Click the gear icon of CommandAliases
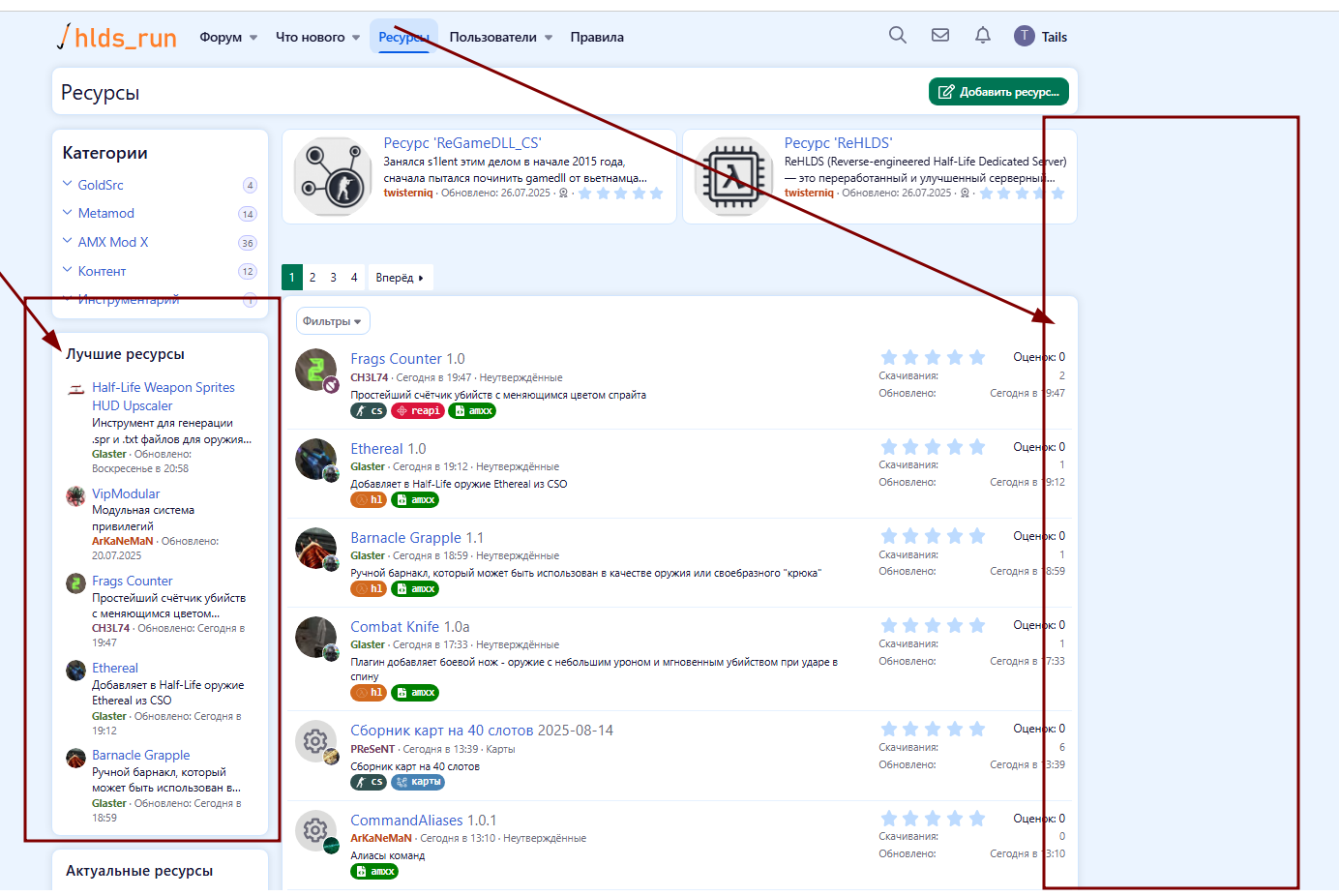The width and height of the screenshot is (1339, 896). click(315, 831)
